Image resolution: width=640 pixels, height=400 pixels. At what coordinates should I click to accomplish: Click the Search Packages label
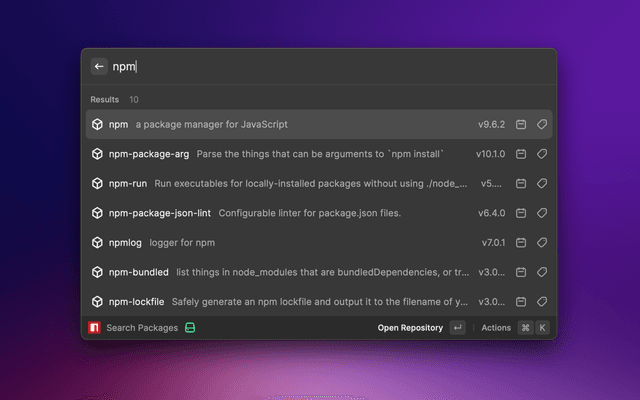(x=142, y=328)
